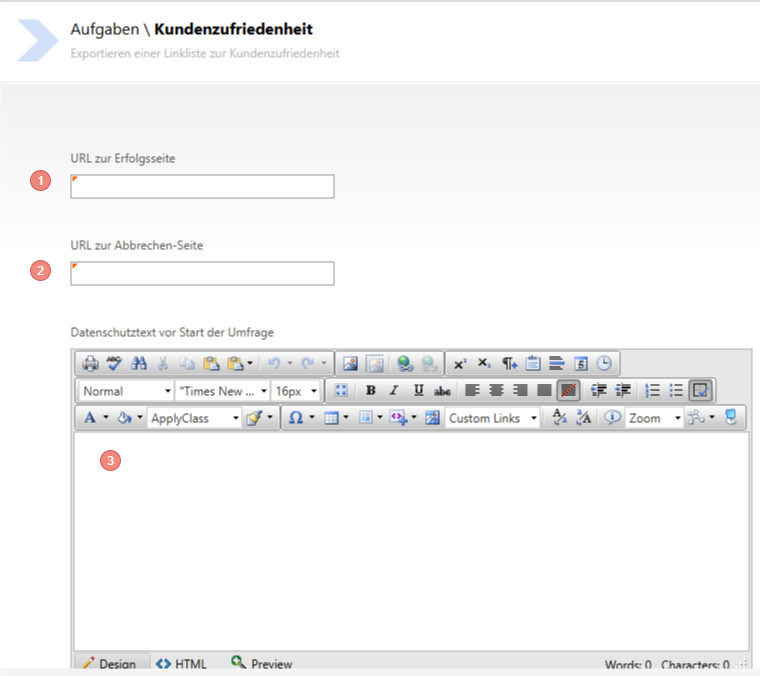Screen dimensions: 760x676
Task: Open the ApplyClass CSS class selector
Action: tap(195, 418)
